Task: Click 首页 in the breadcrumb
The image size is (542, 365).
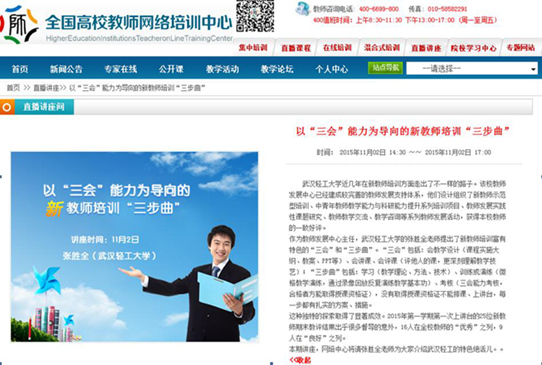Action: [13, 88]
